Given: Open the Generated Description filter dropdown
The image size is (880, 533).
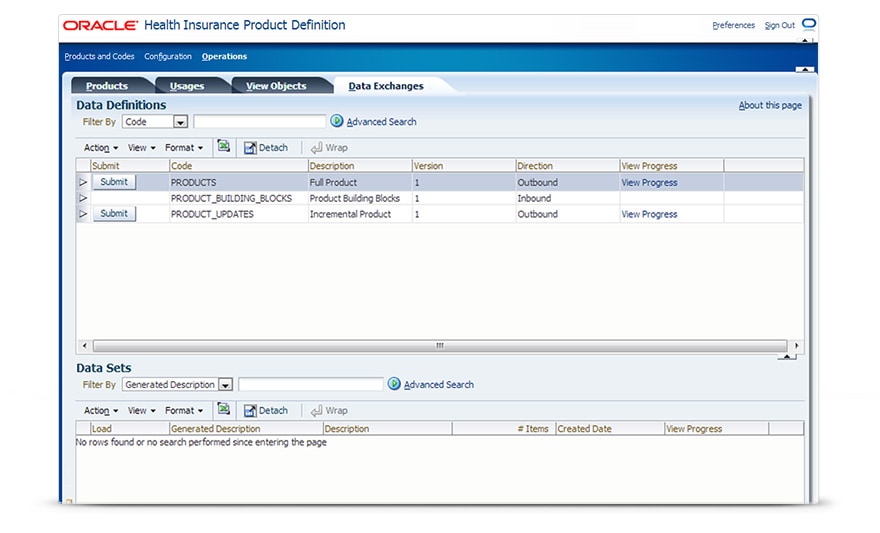Looking at the screenshot, I should 225,385.
